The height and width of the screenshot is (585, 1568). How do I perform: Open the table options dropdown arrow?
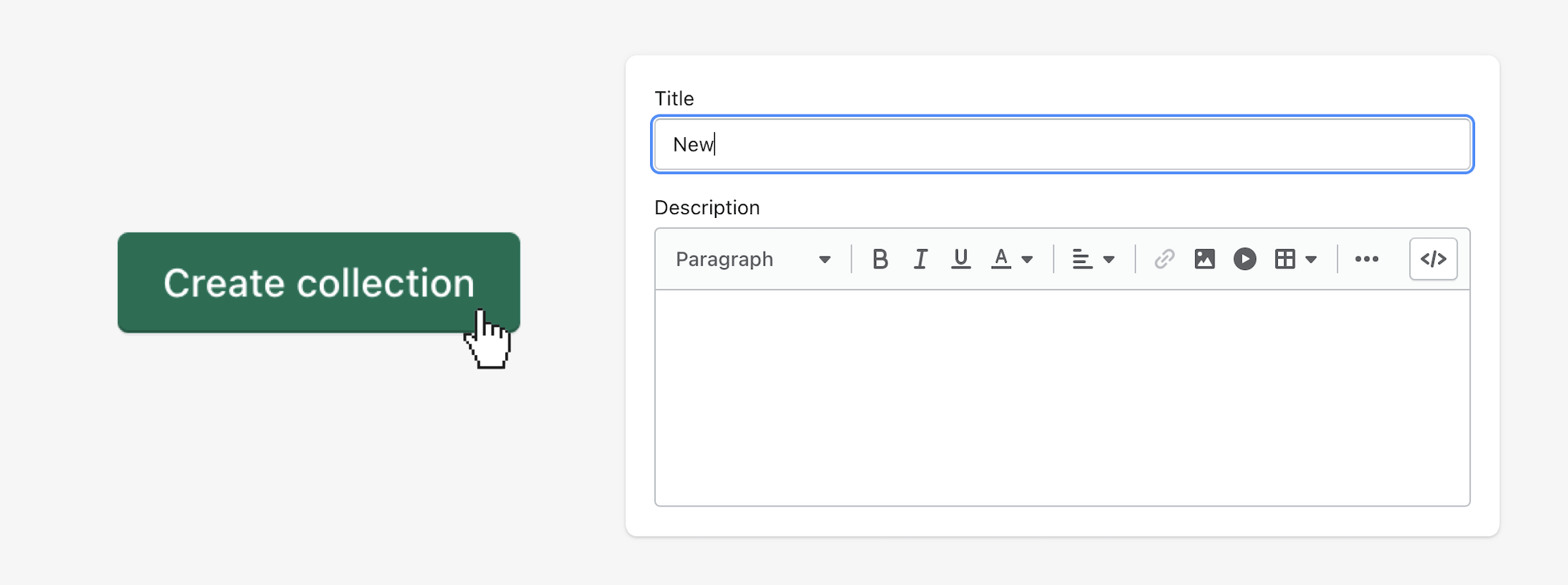point(1311,260)
